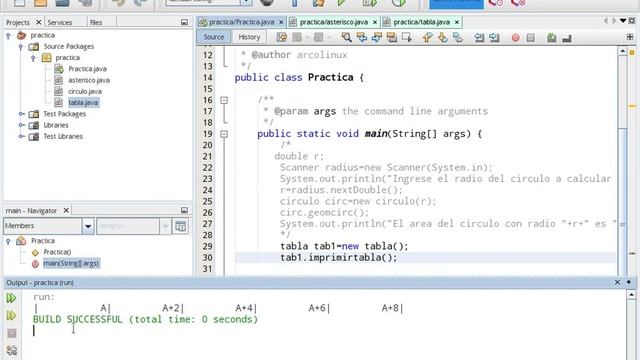This screenshot has height=360, width=640.
Task: Click Re-run with different parameters icon
Action: tap(11, 316)
